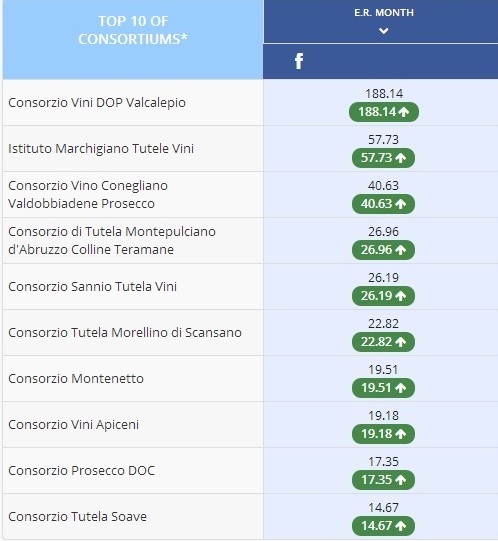This screenshot has width=498, height=541.
Task: Select Consorzio Sannio Tutela Vini entry
Action: coord(92,287)
